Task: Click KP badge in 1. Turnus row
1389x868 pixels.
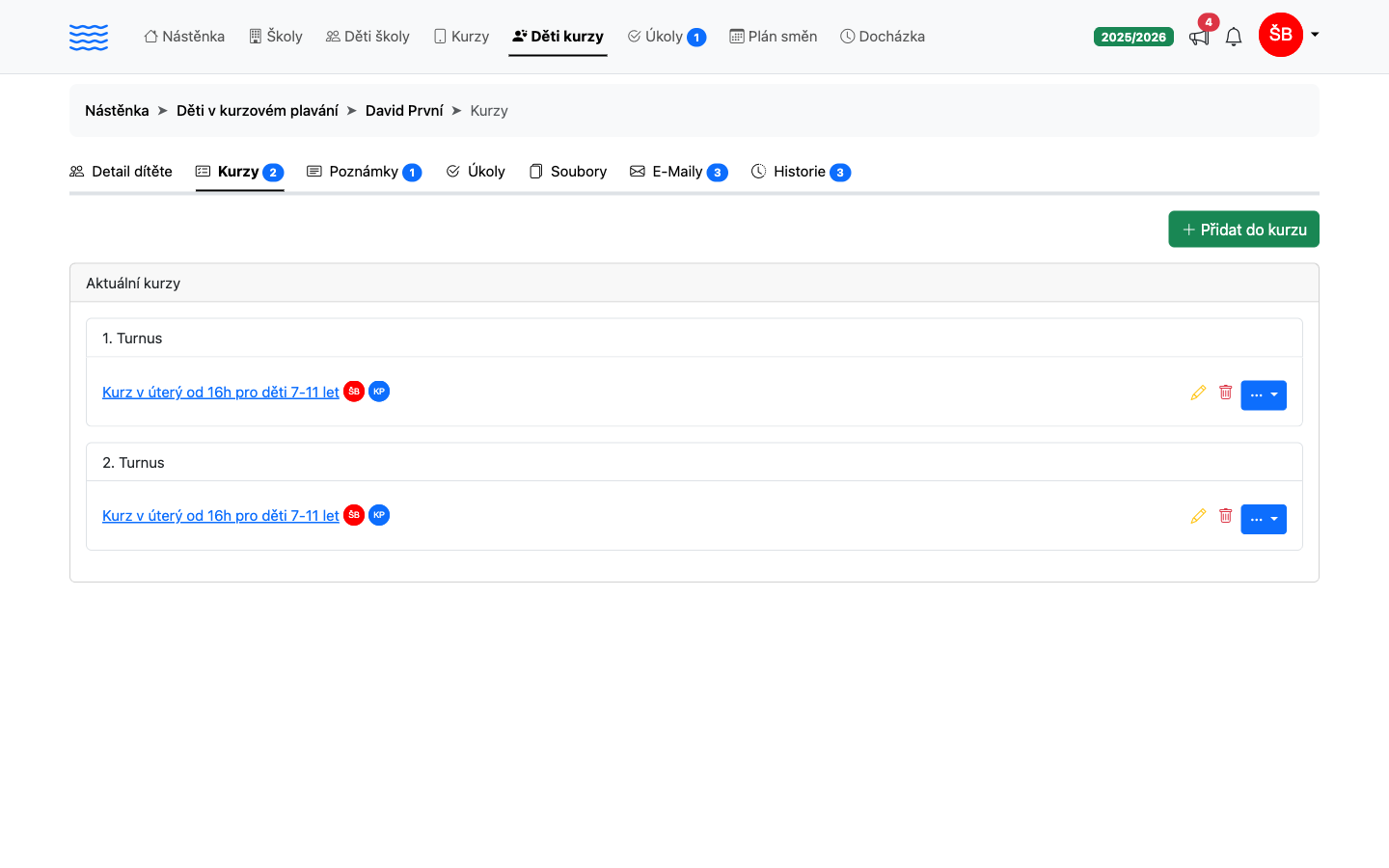Action: (x=379, y=392)
